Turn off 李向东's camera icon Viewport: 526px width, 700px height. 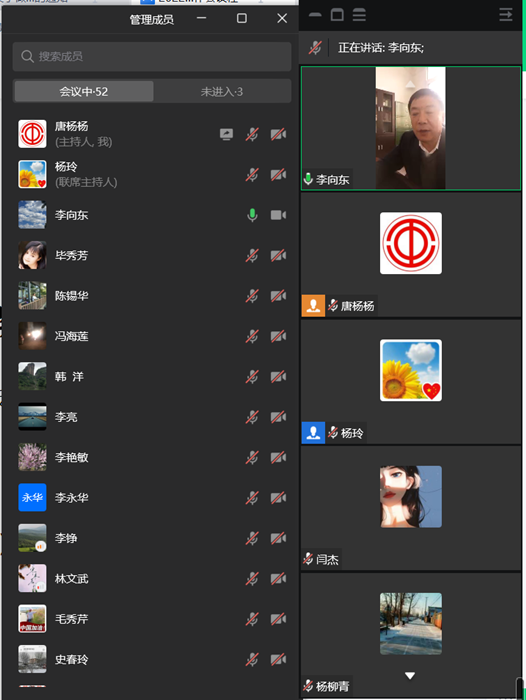[x=278, y=215]
